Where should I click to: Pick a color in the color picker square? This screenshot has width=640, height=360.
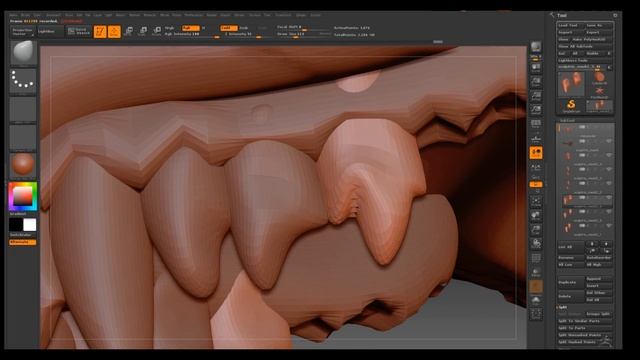(x=22, y=196)
